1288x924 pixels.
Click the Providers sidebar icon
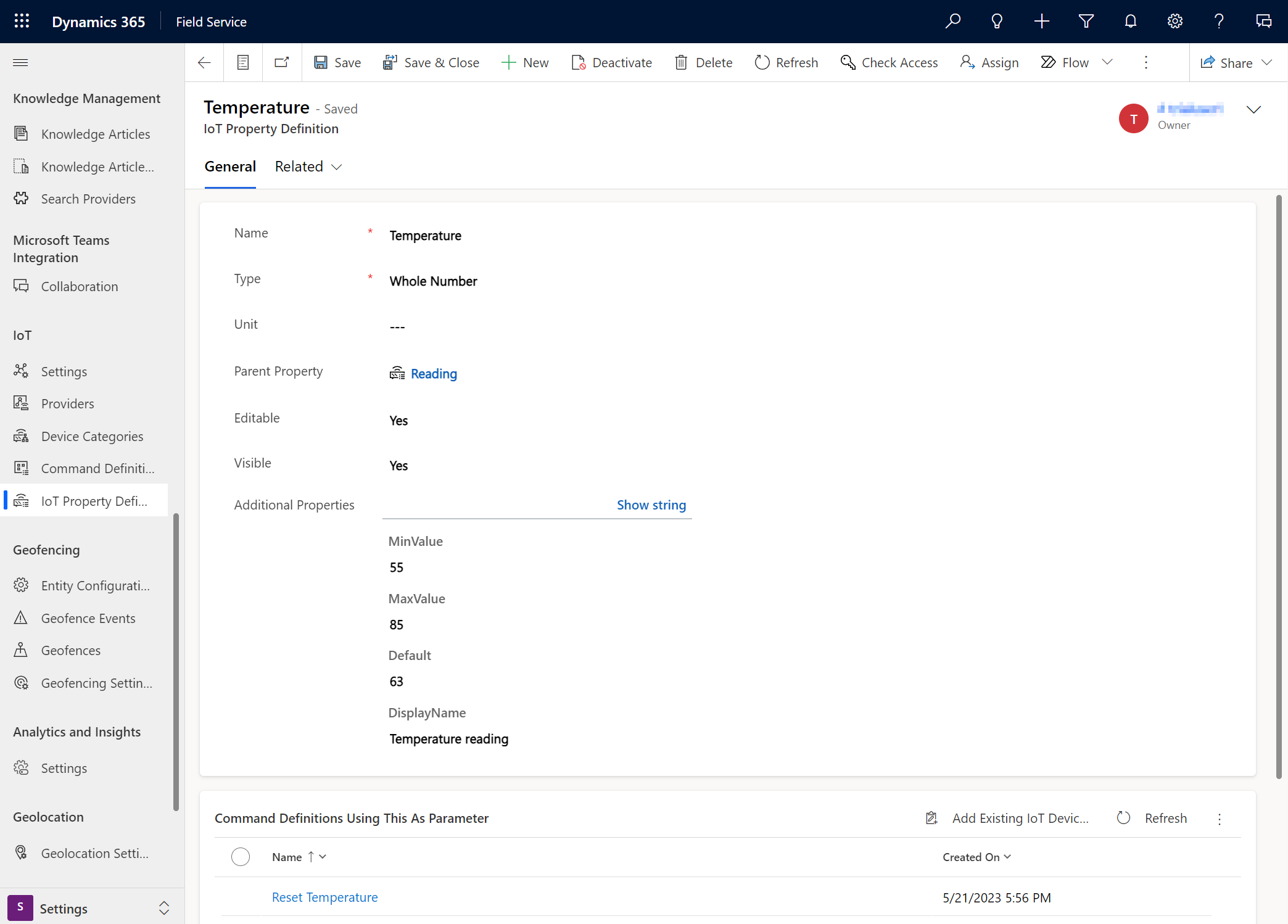pyautogui.click(x=22, y=403)
